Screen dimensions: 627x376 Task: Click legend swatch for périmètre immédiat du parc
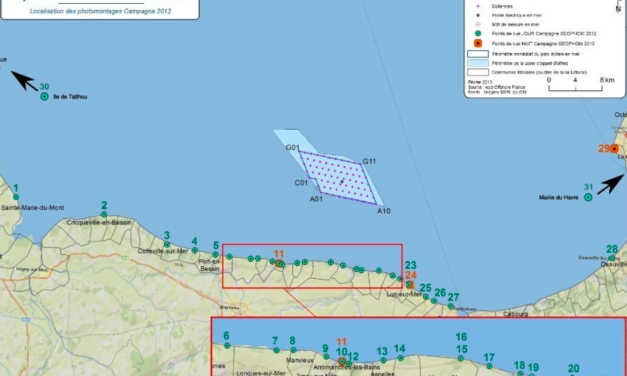(478, 54)
